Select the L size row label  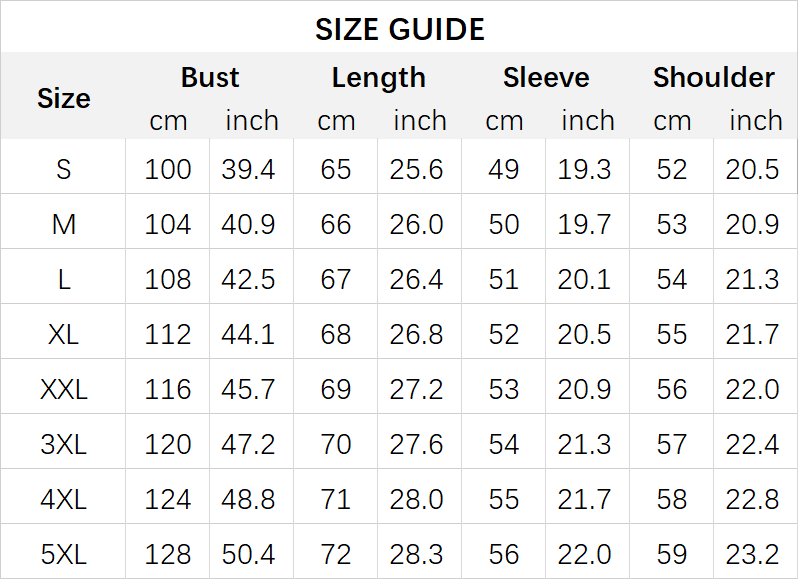pyautogui.click(x=63, y=279)
